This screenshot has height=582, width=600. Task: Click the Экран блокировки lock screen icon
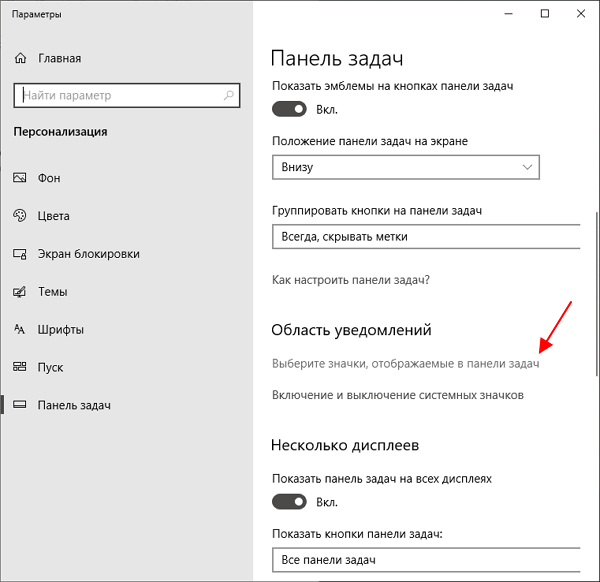pos(20,254)
